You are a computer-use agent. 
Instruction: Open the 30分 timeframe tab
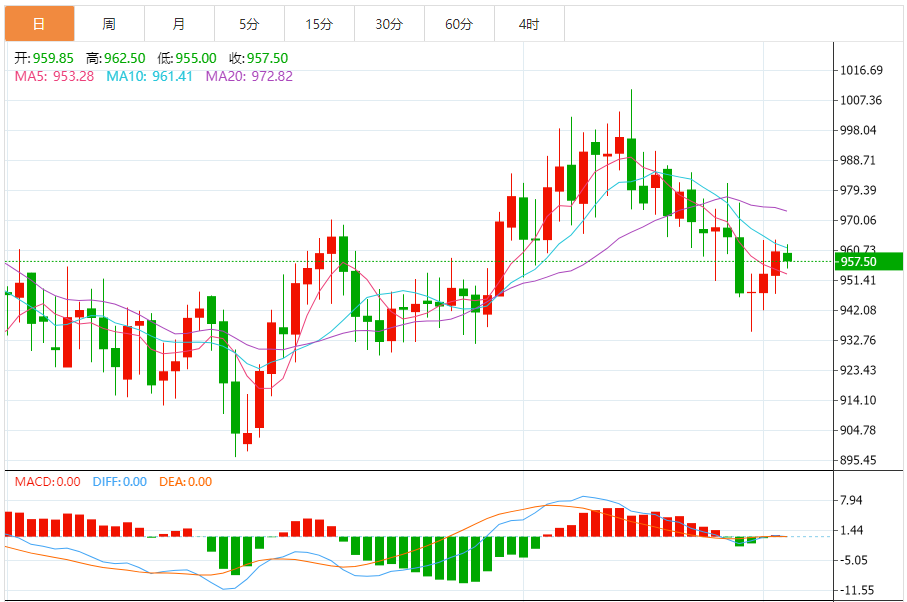tap(389, 24)
